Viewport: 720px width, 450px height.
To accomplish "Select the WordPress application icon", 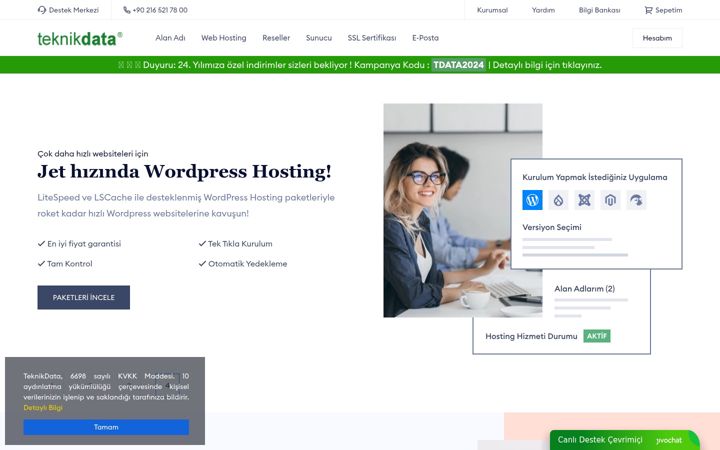I will click(532, 200).
